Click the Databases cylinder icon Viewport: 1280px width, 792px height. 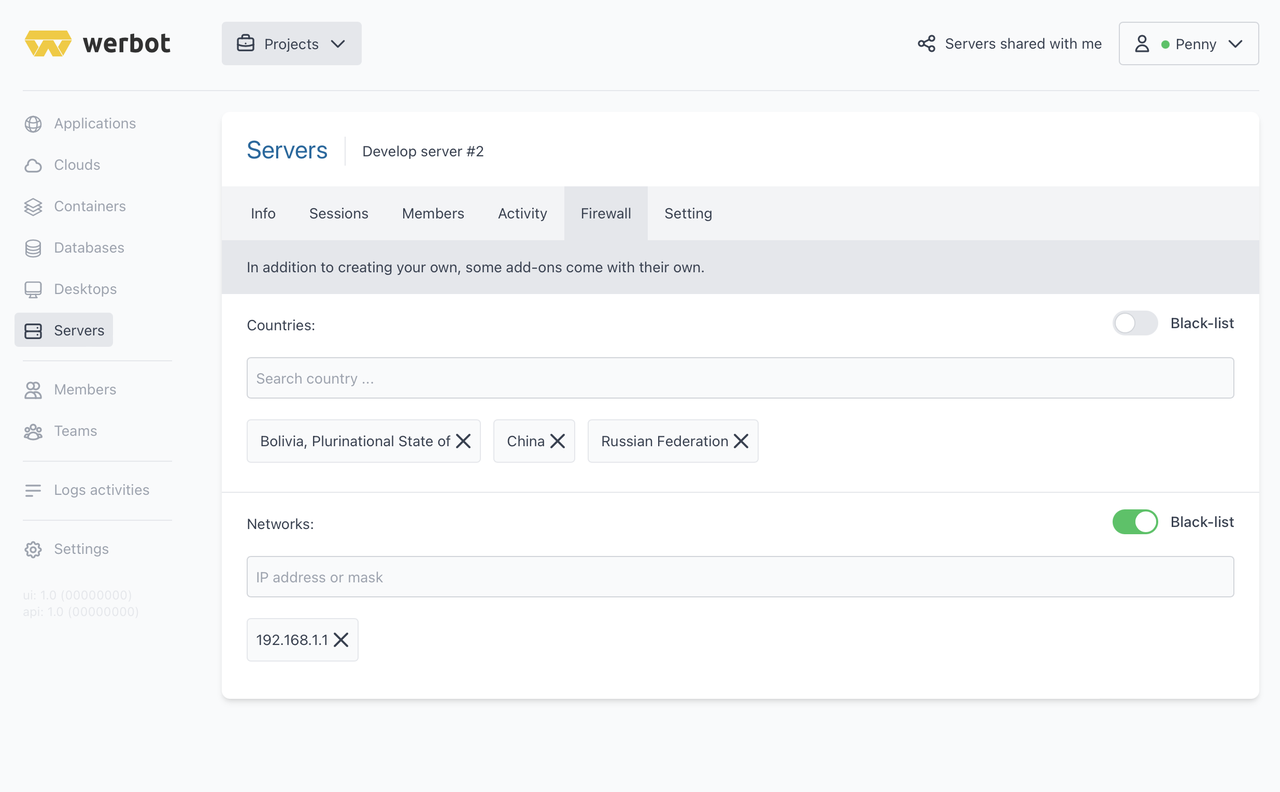[33, 248]
